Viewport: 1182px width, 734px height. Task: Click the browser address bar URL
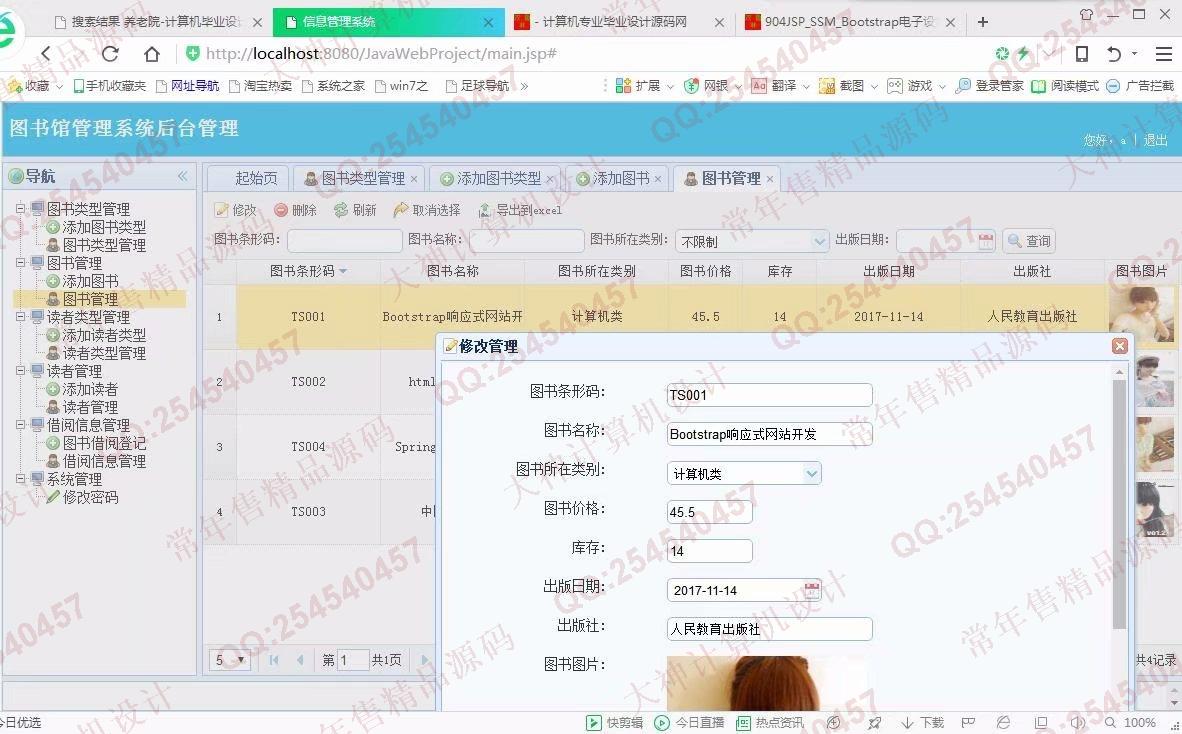[381, 54]
